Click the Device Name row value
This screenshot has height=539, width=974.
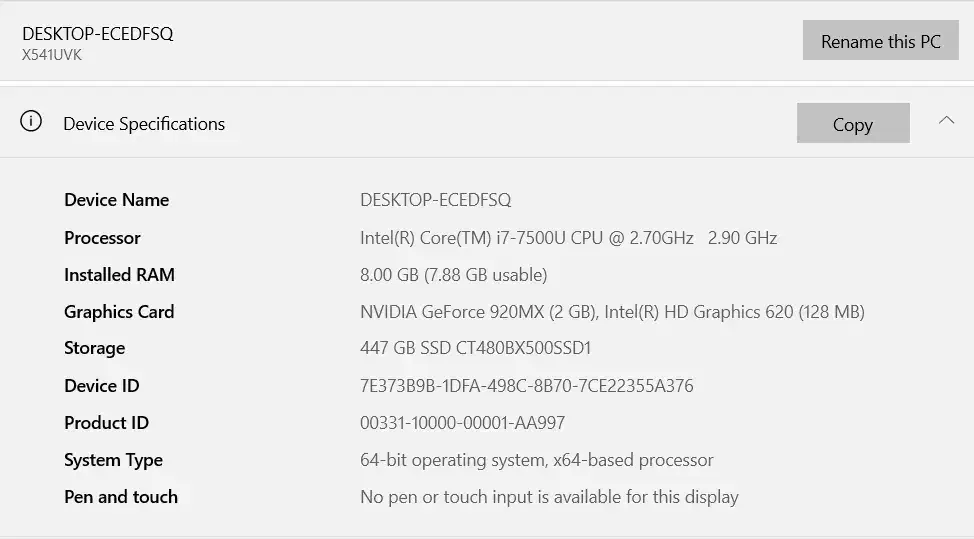coord(435,200)
